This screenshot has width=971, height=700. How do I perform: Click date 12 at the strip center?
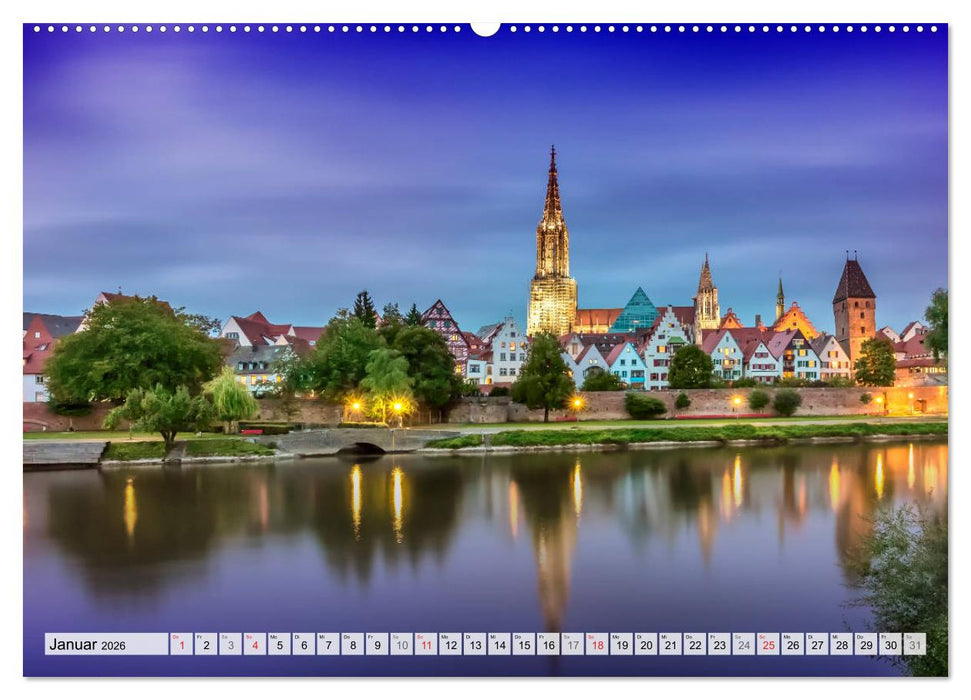[450, 644]
